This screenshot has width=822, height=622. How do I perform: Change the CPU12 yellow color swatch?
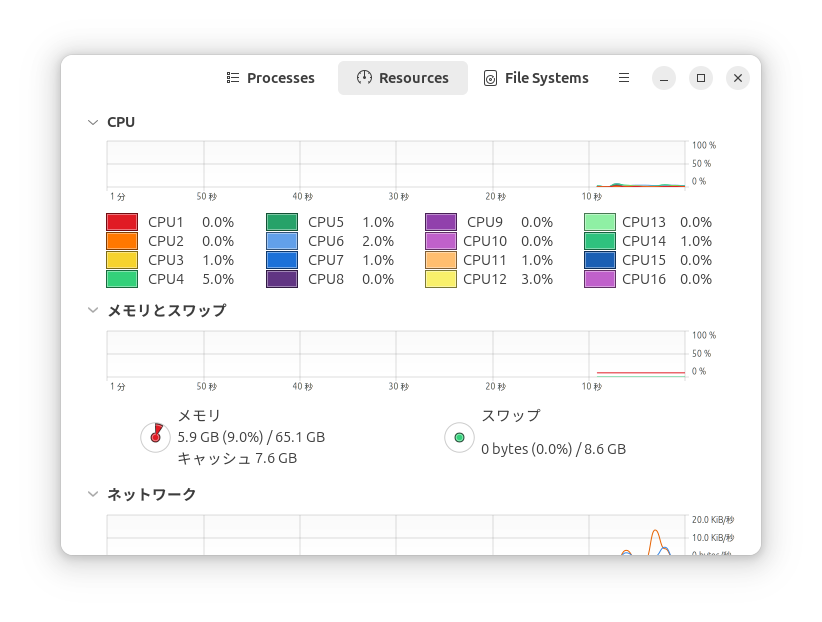[441, 279]
